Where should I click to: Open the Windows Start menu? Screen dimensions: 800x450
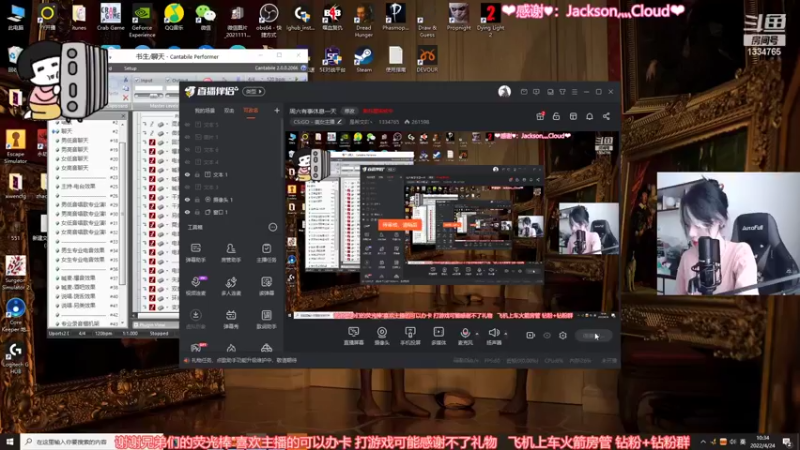click(10, 442)
